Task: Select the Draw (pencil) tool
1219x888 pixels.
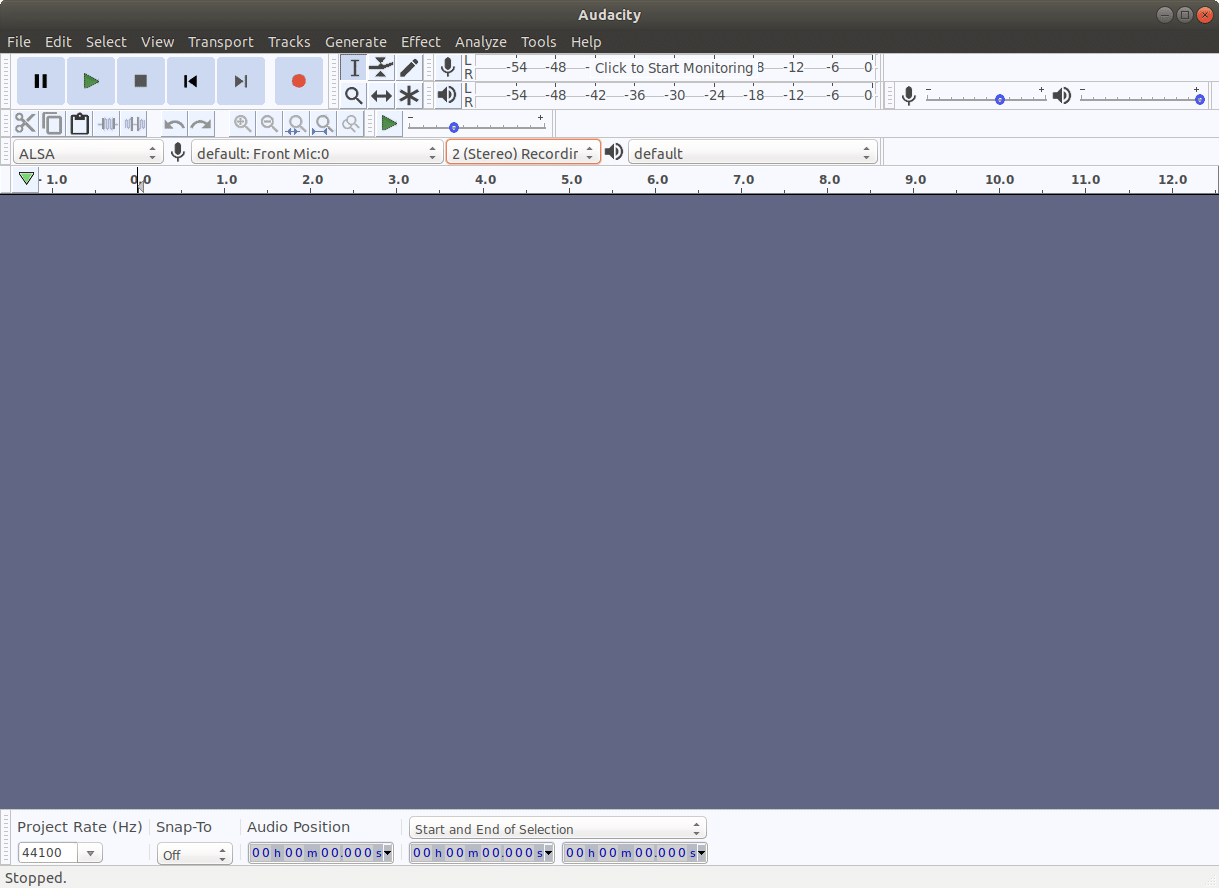Action: click(x=409, y=68)
